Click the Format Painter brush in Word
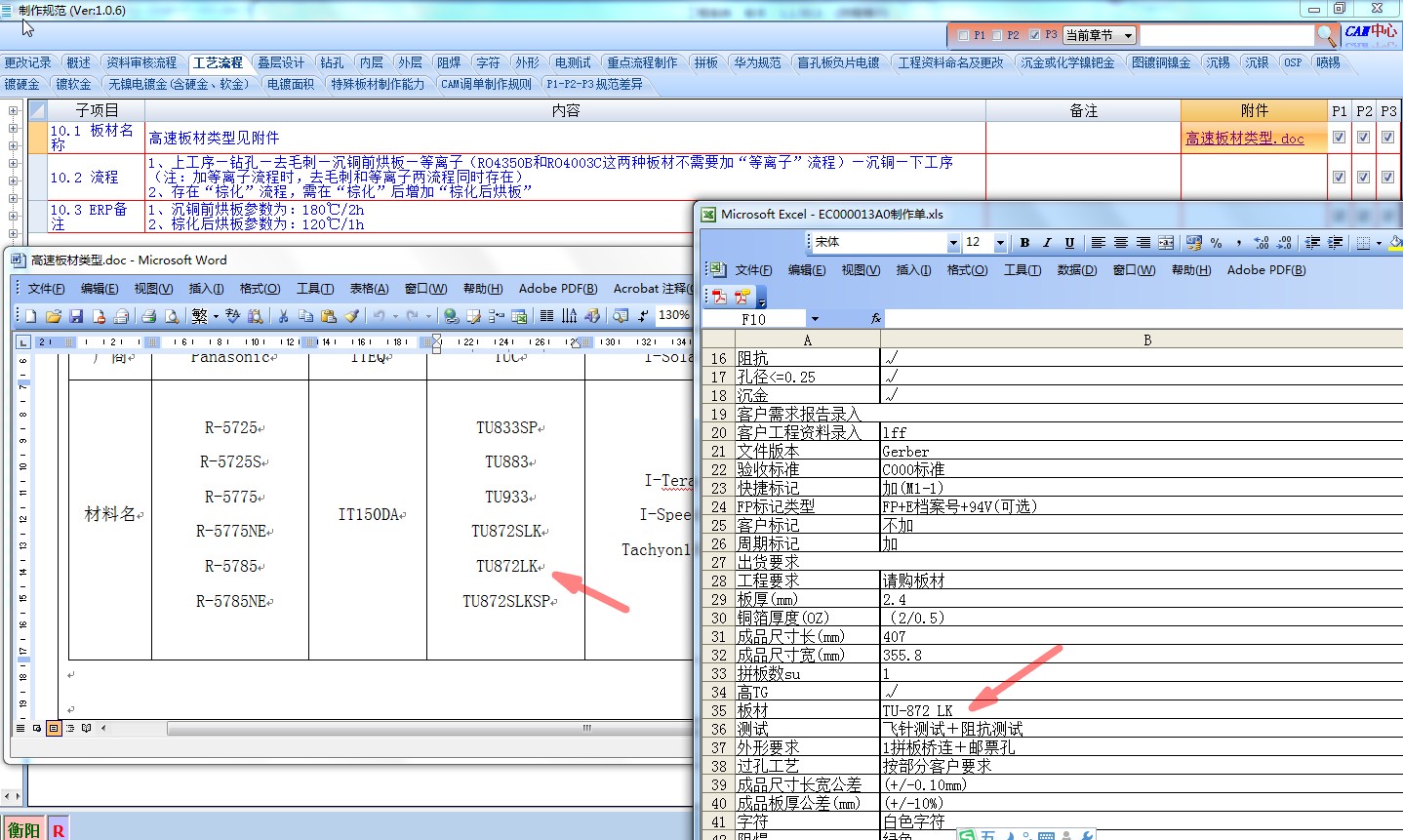Image resolution: width=1403 pixels, height=840 pixels. 351,316
